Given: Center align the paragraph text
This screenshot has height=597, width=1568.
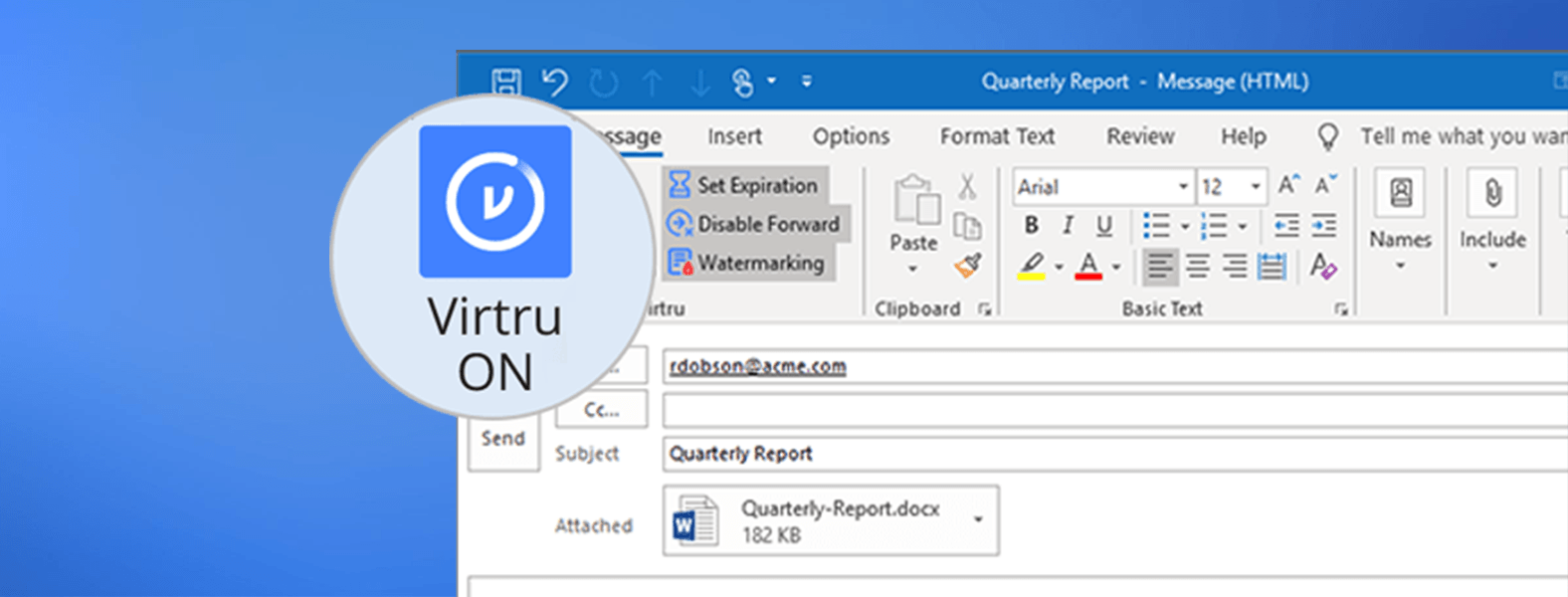Looking at the screenshot, I should [x=1198, y=266].
